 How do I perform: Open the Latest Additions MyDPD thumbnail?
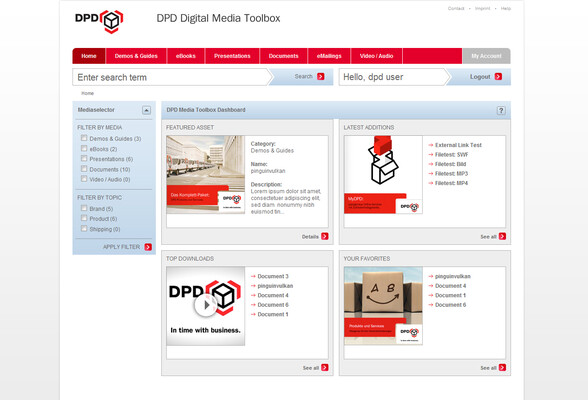[383, 175]
